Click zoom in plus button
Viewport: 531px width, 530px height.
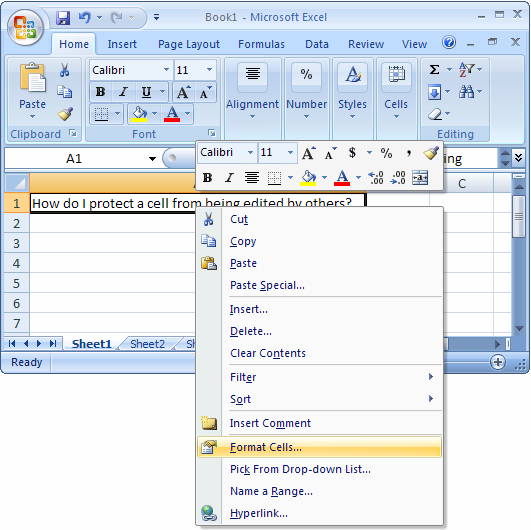[x=497, y=362]
